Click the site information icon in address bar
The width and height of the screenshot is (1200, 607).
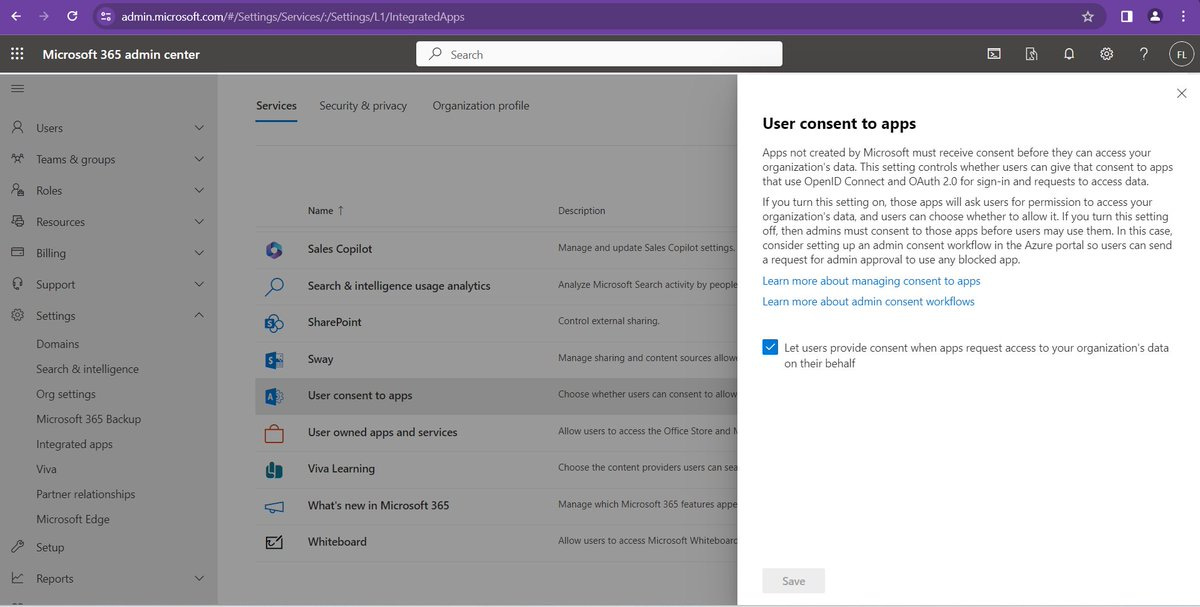click(107, 16)
